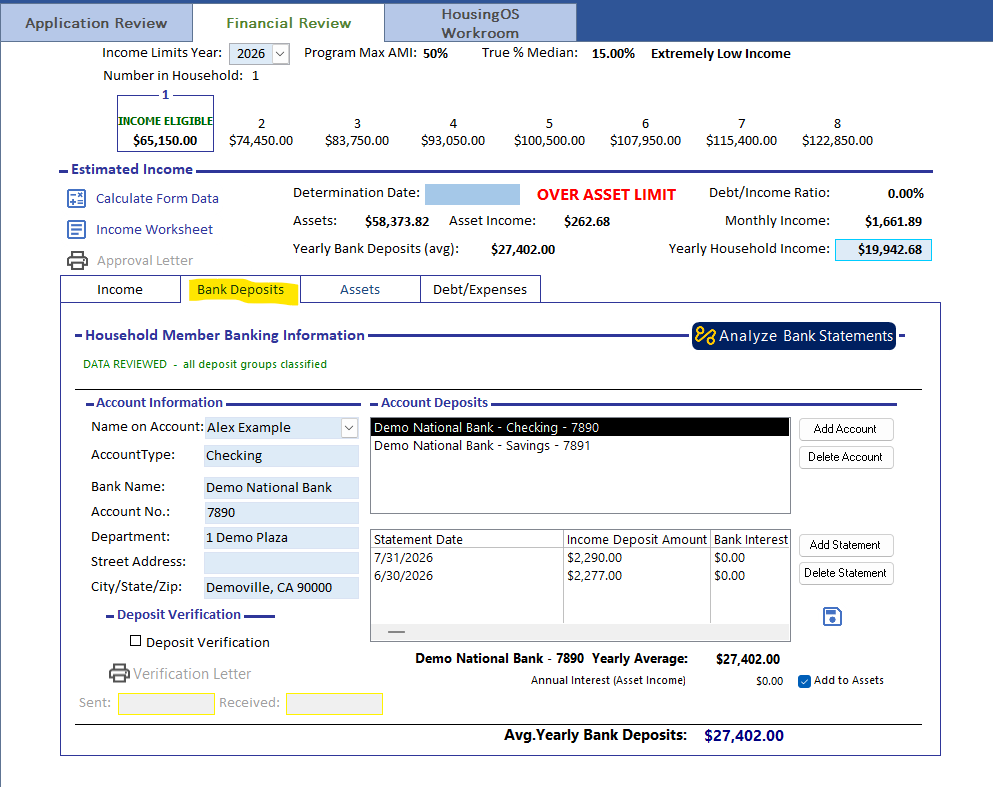993x787 pixels.
Task: Uncheck the Add to Assets checkbox
Action: [x=804, y=681]
